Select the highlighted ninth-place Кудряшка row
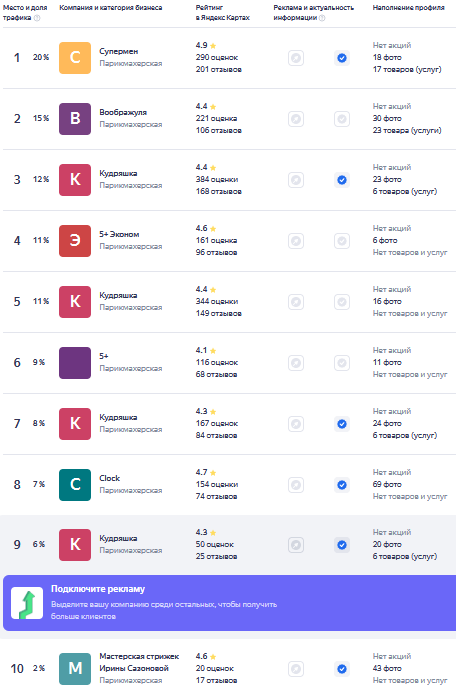 228,545
